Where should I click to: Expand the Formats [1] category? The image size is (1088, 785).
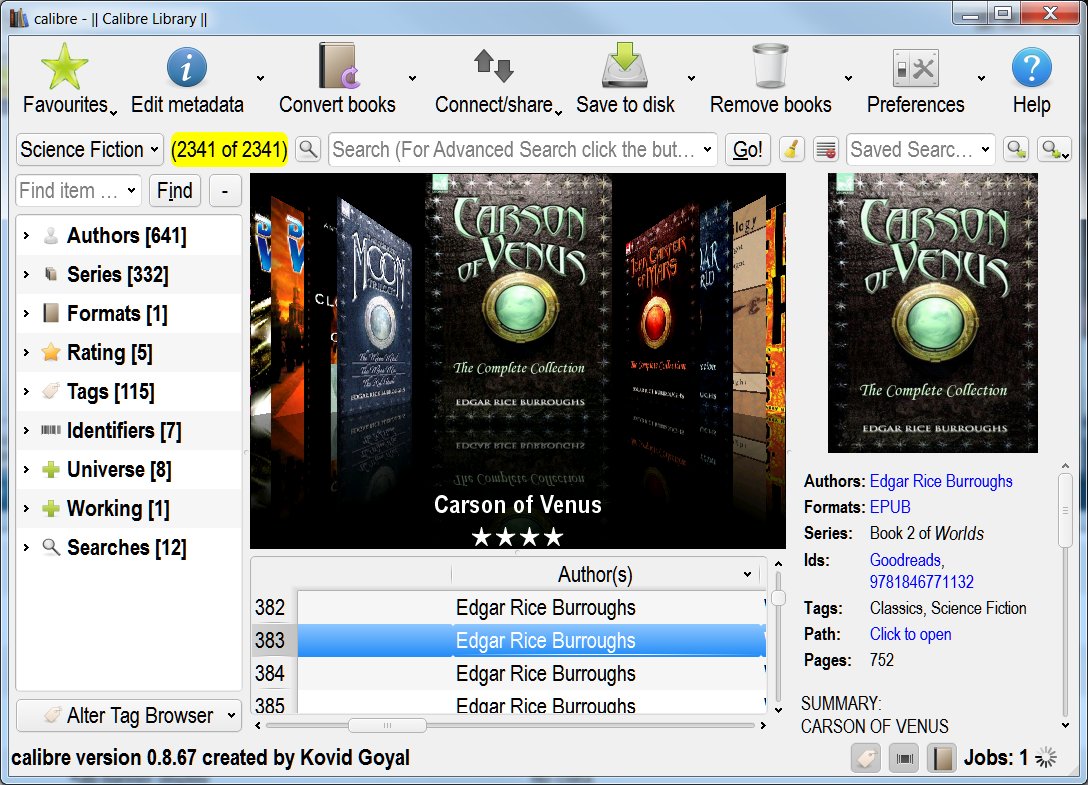pyautogui.click(x=26, y=313)
